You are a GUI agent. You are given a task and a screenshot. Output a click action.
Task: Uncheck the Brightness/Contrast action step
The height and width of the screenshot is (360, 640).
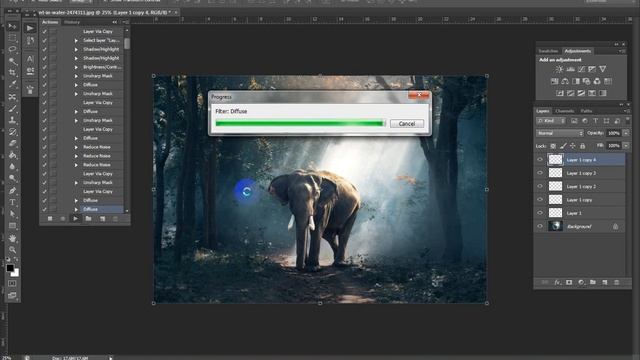coord(44,67)
